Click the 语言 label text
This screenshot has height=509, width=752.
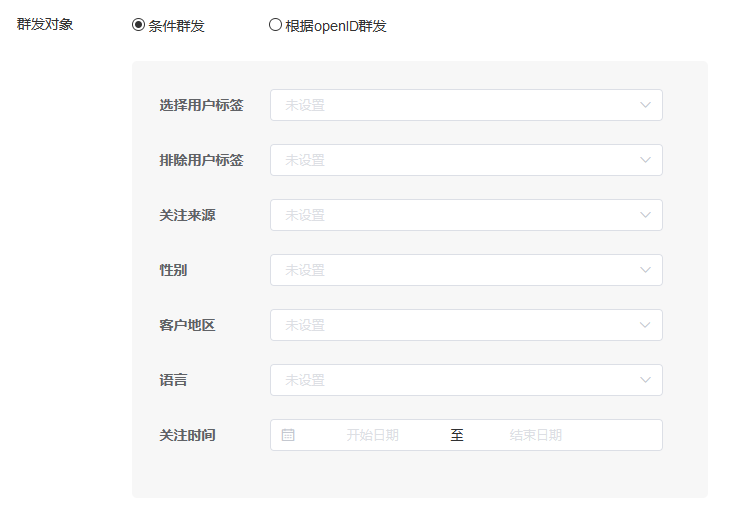pos(173,380)
